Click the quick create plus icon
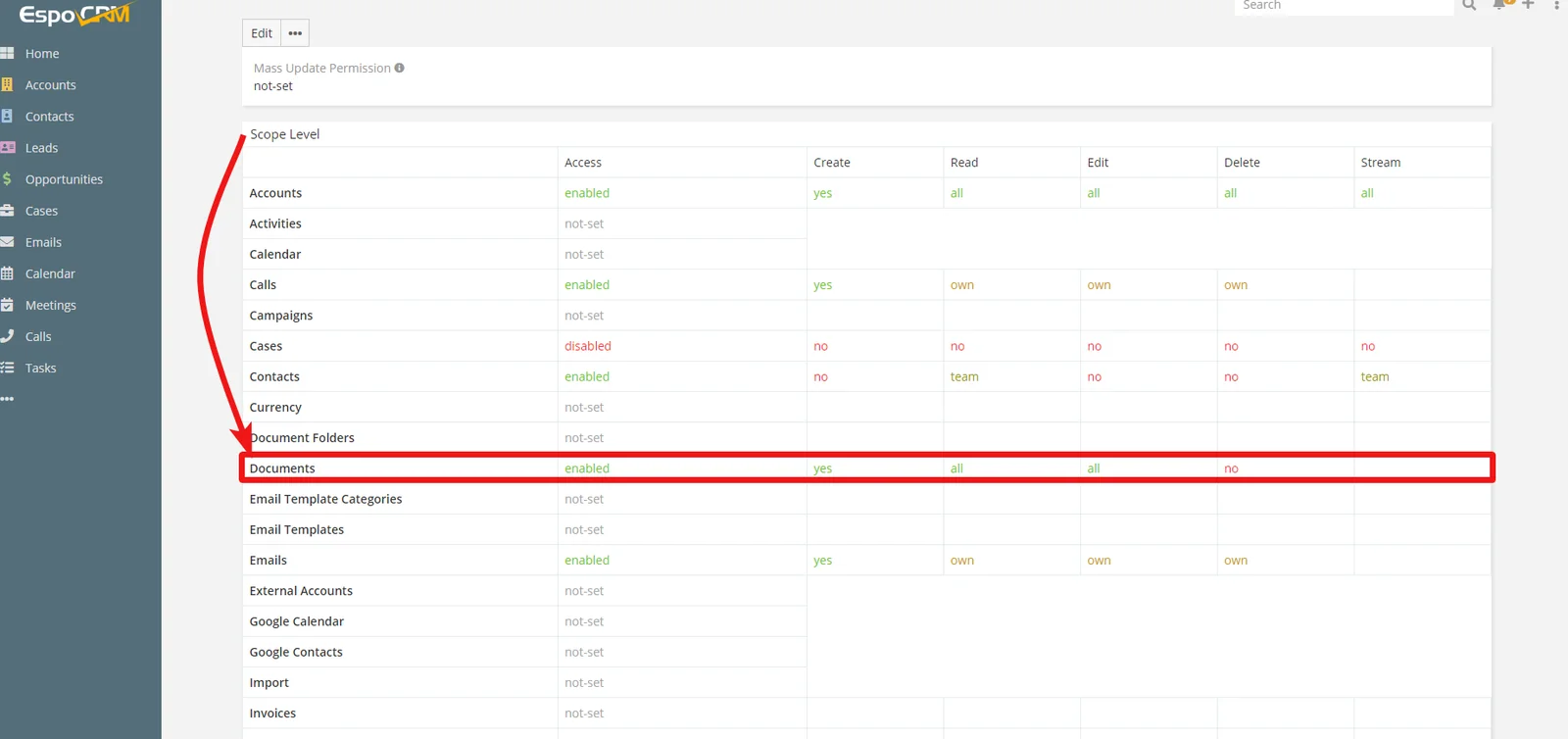The width and height of the screenshot is (1568, 739). click(1528, 5)
